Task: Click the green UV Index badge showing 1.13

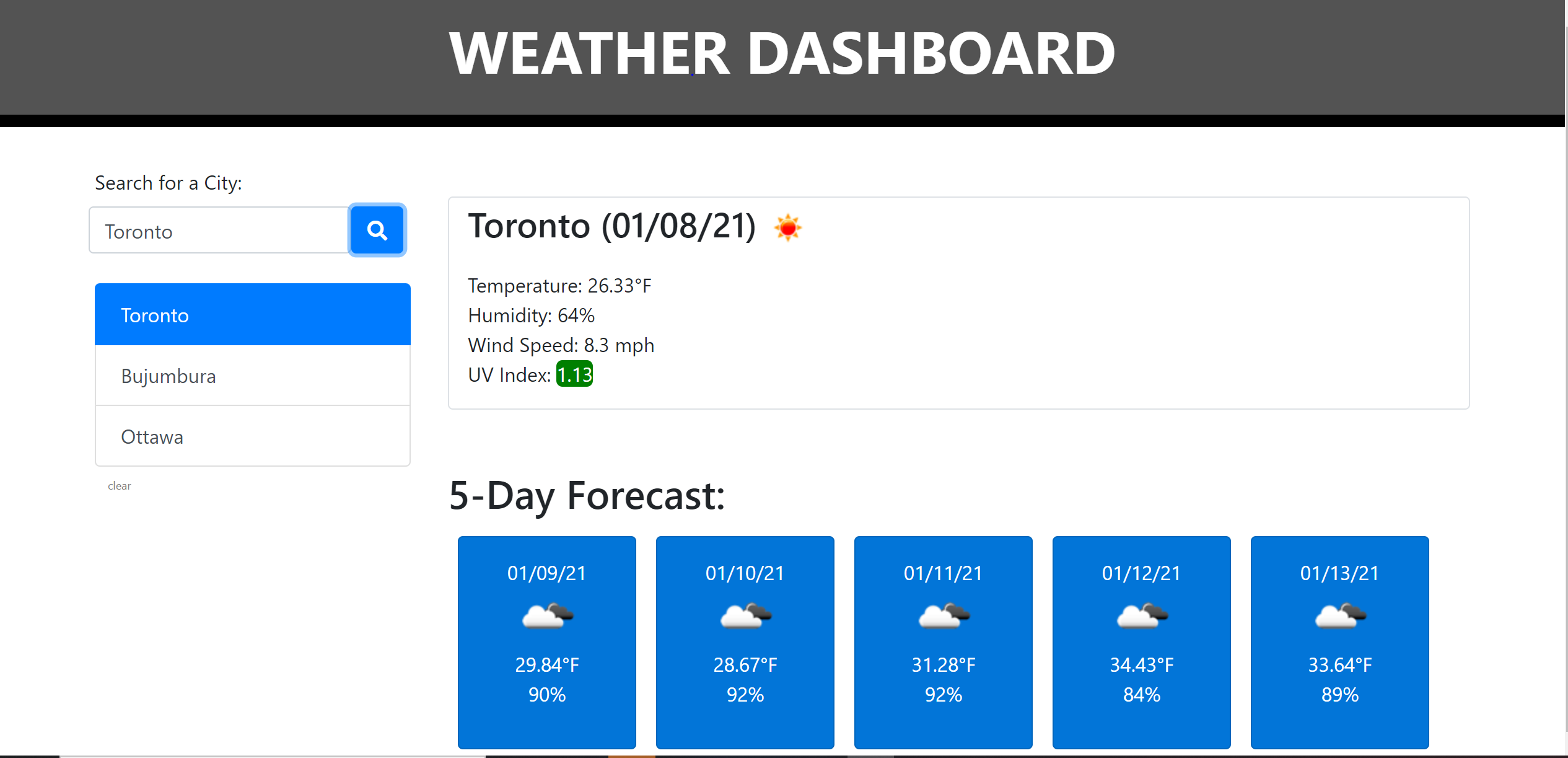Action: click(574, 374)
